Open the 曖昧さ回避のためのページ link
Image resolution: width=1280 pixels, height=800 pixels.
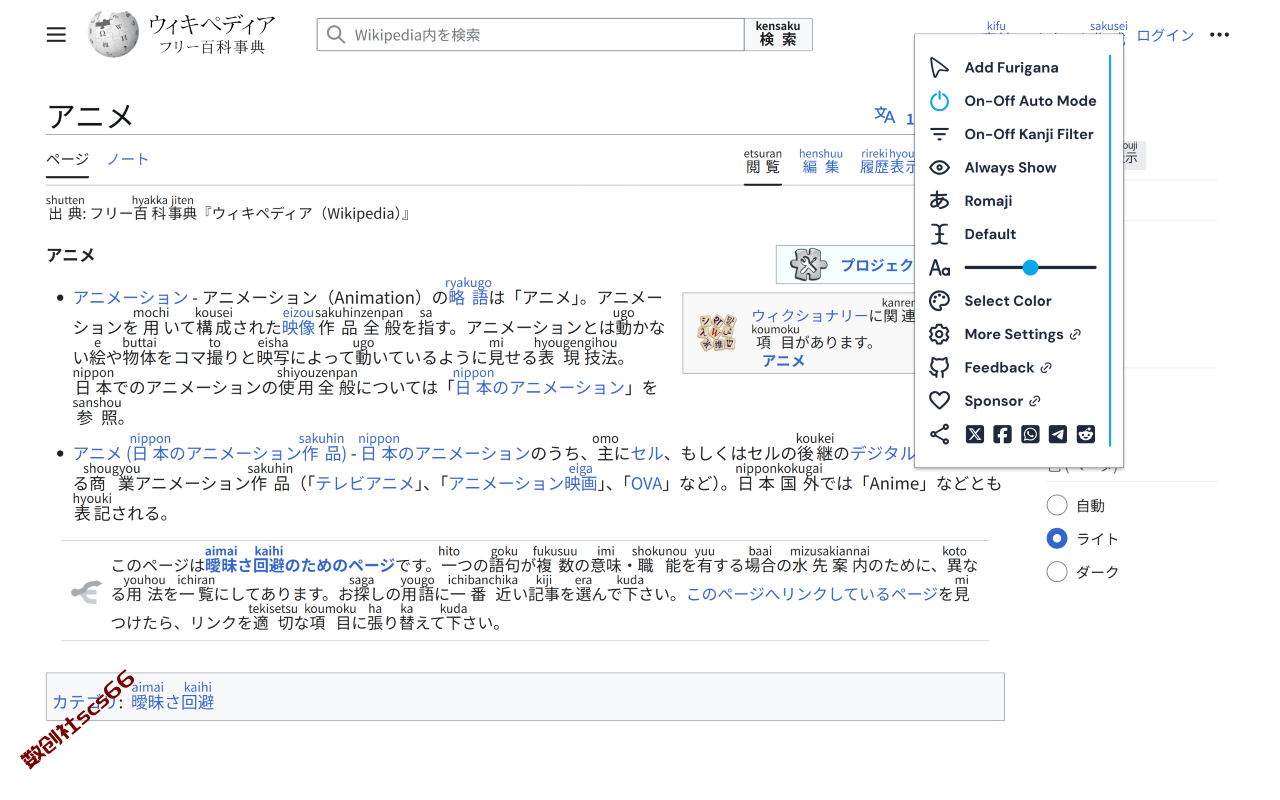[300, 565]
